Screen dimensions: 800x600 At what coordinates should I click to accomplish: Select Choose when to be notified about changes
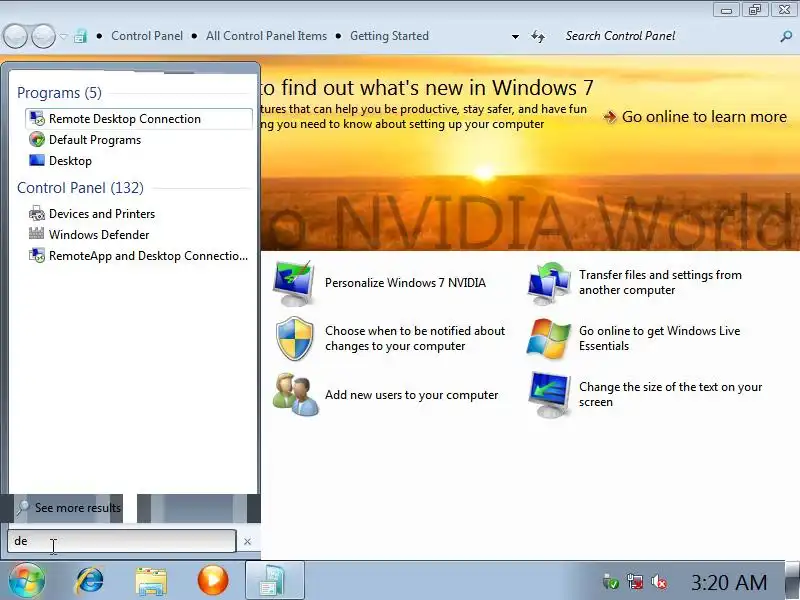point(415,338)
